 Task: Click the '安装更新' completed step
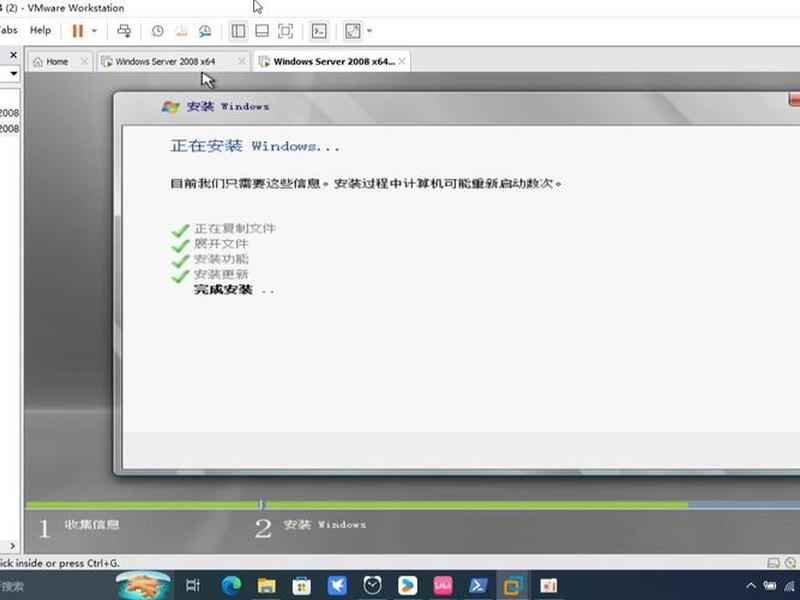(x=221, y=274)
